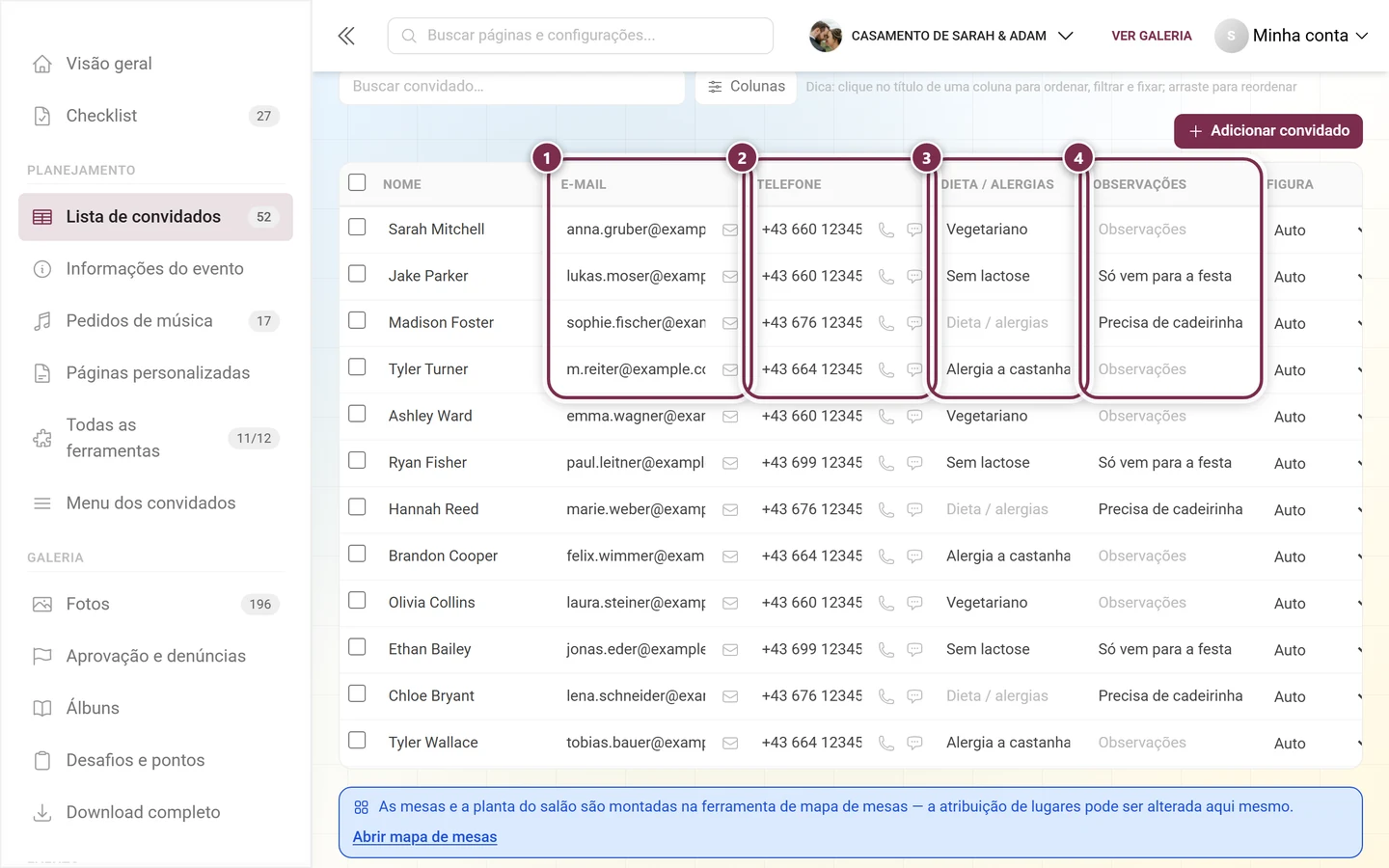This screenshot has width=1389, height=868.
Task: Navigate to Fotos in the gallery section
Action: click(155, 605)
